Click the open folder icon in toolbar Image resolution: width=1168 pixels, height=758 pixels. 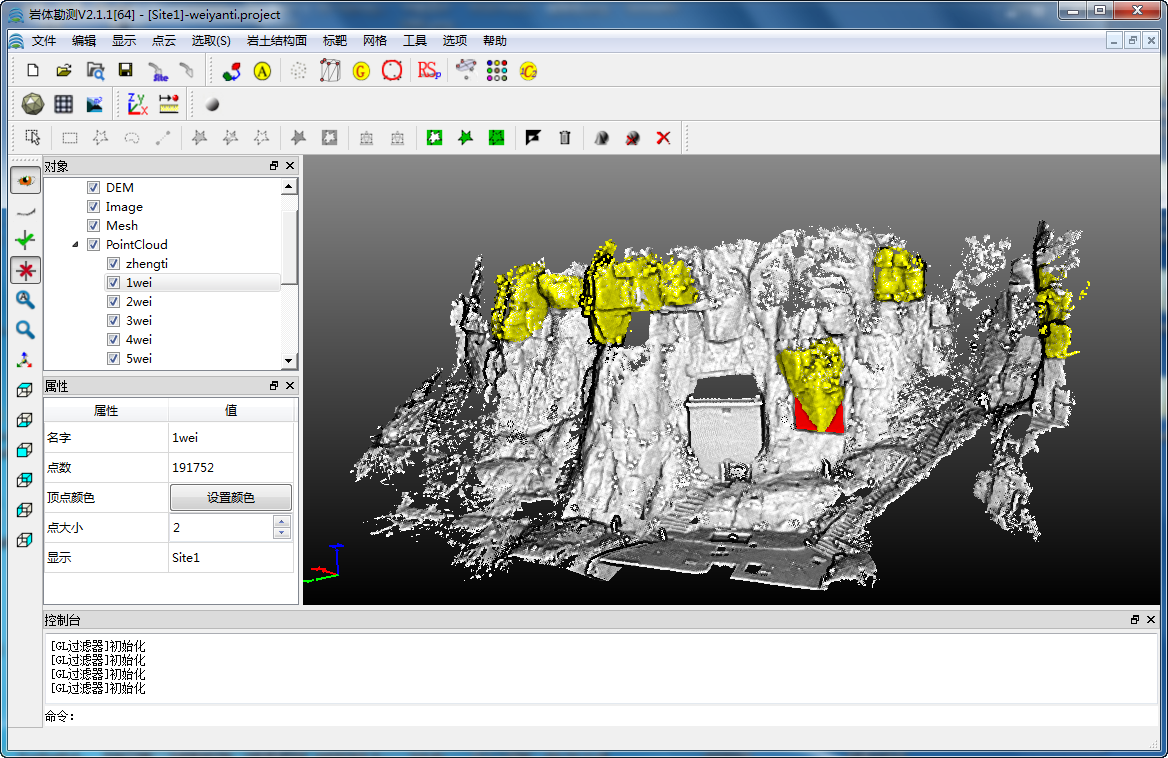coord(64,70)
